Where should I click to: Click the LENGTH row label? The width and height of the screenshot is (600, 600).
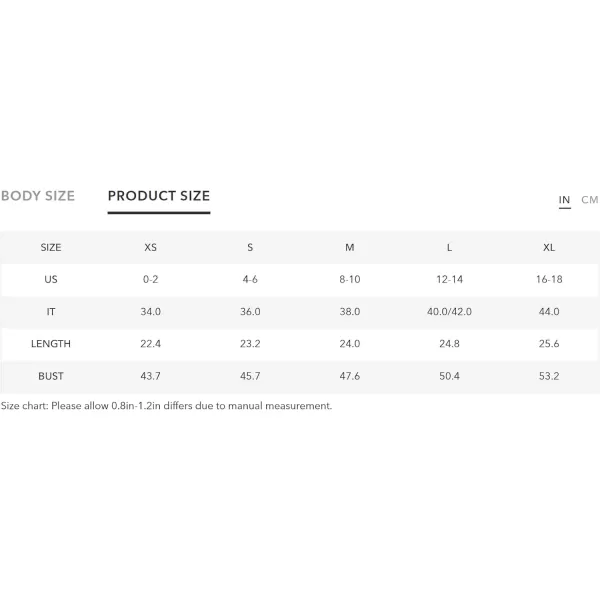[x=51, y=344]
